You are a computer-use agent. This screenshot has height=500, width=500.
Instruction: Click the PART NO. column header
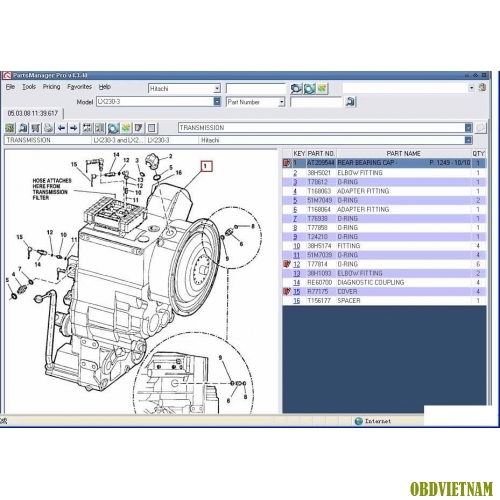pos(321,154)
